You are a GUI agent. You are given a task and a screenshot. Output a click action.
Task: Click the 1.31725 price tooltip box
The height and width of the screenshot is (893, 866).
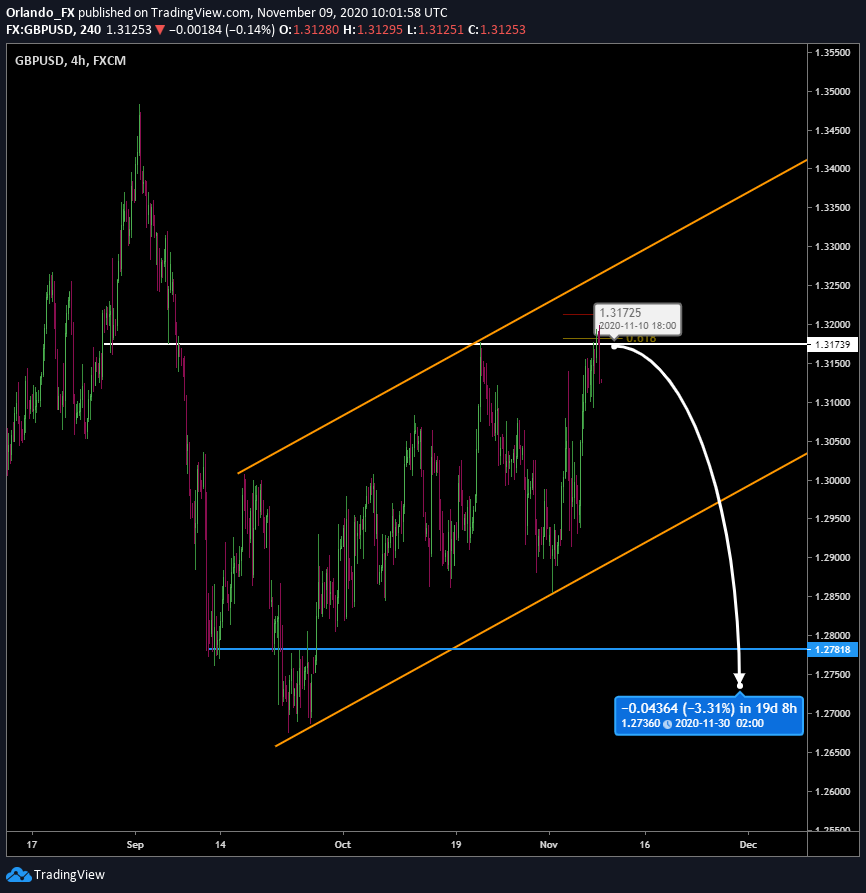click(x=637, y=319)
